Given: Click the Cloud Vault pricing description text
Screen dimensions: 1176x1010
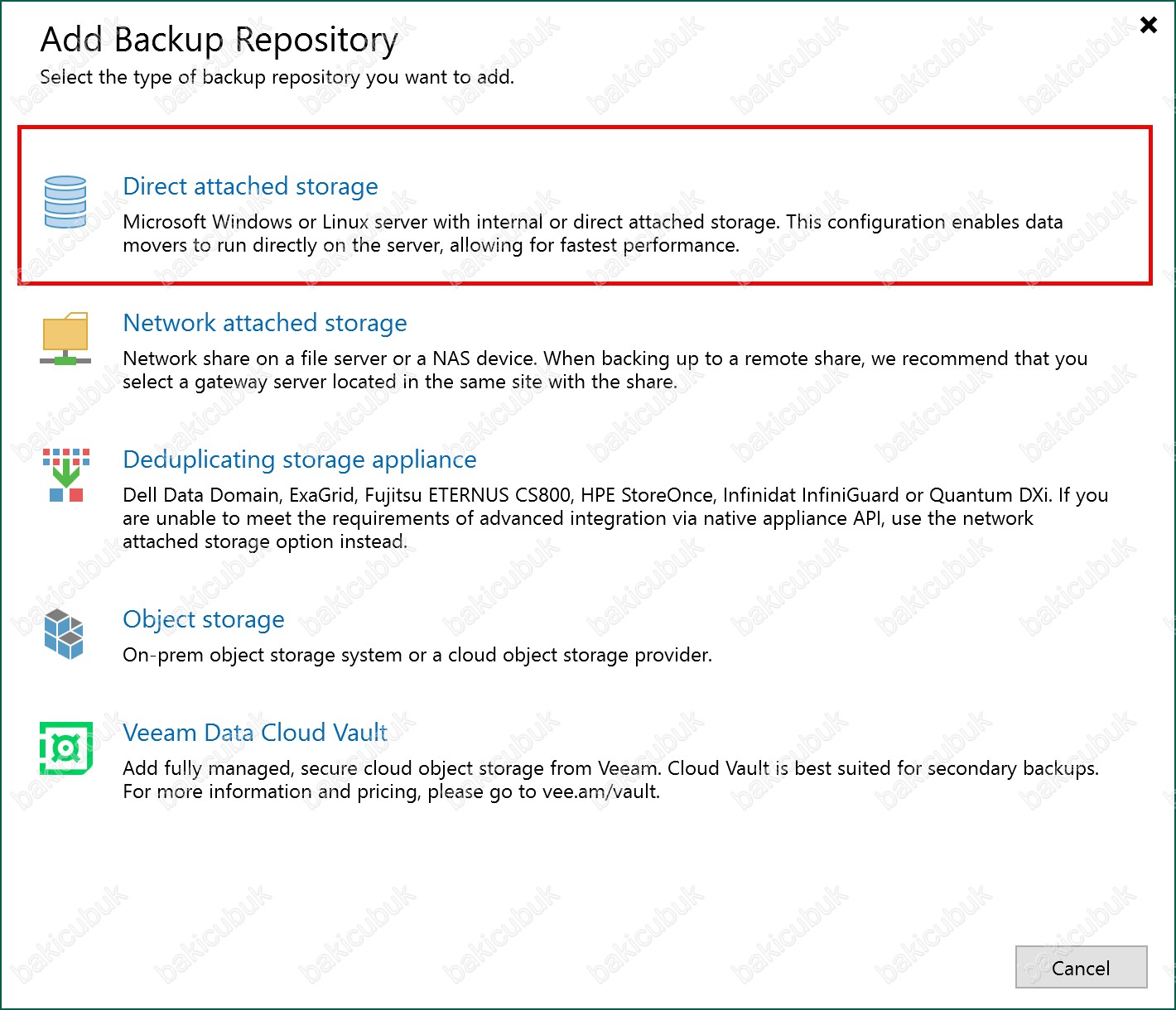Looking at the screenshot, I should tap(611, 780).
